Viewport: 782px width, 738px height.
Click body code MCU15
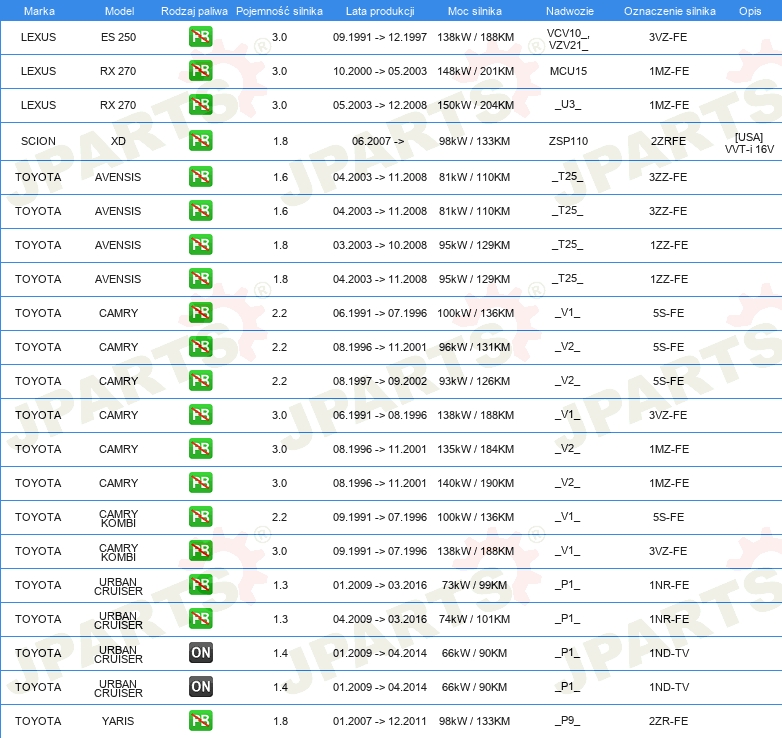[568, 71]
